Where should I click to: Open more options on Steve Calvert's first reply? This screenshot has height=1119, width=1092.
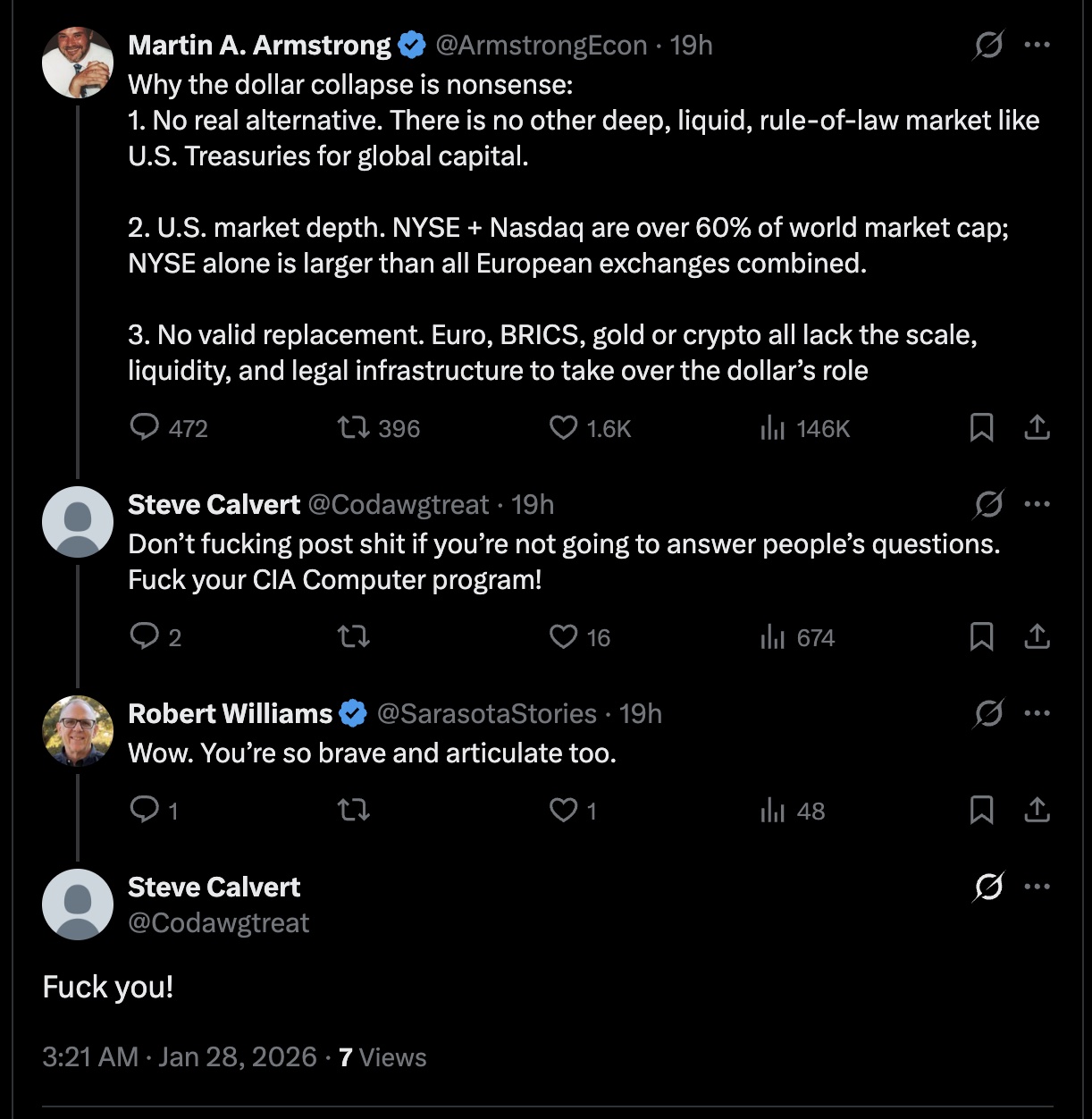pos(1037,504)
